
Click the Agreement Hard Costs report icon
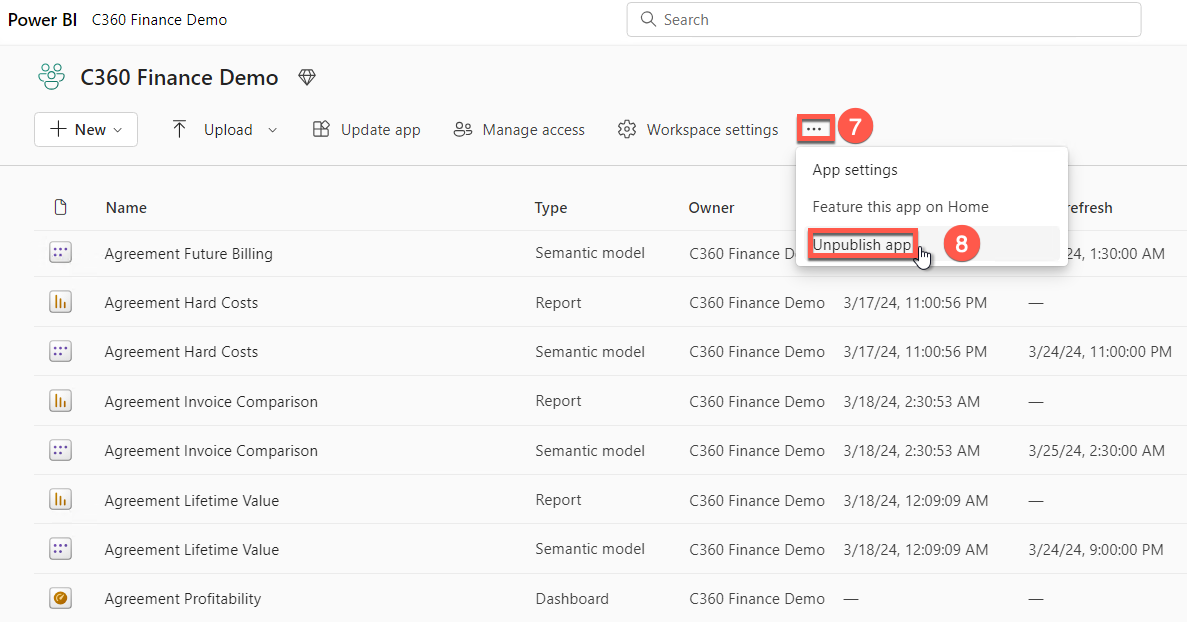click(60, 303)
